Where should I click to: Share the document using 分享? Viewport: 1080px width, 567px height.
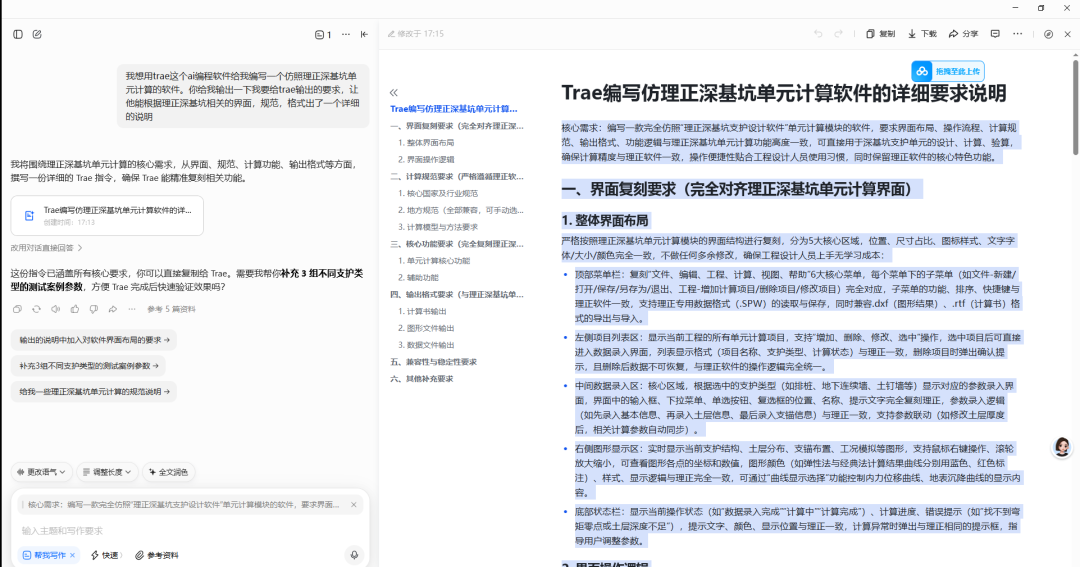964,34
